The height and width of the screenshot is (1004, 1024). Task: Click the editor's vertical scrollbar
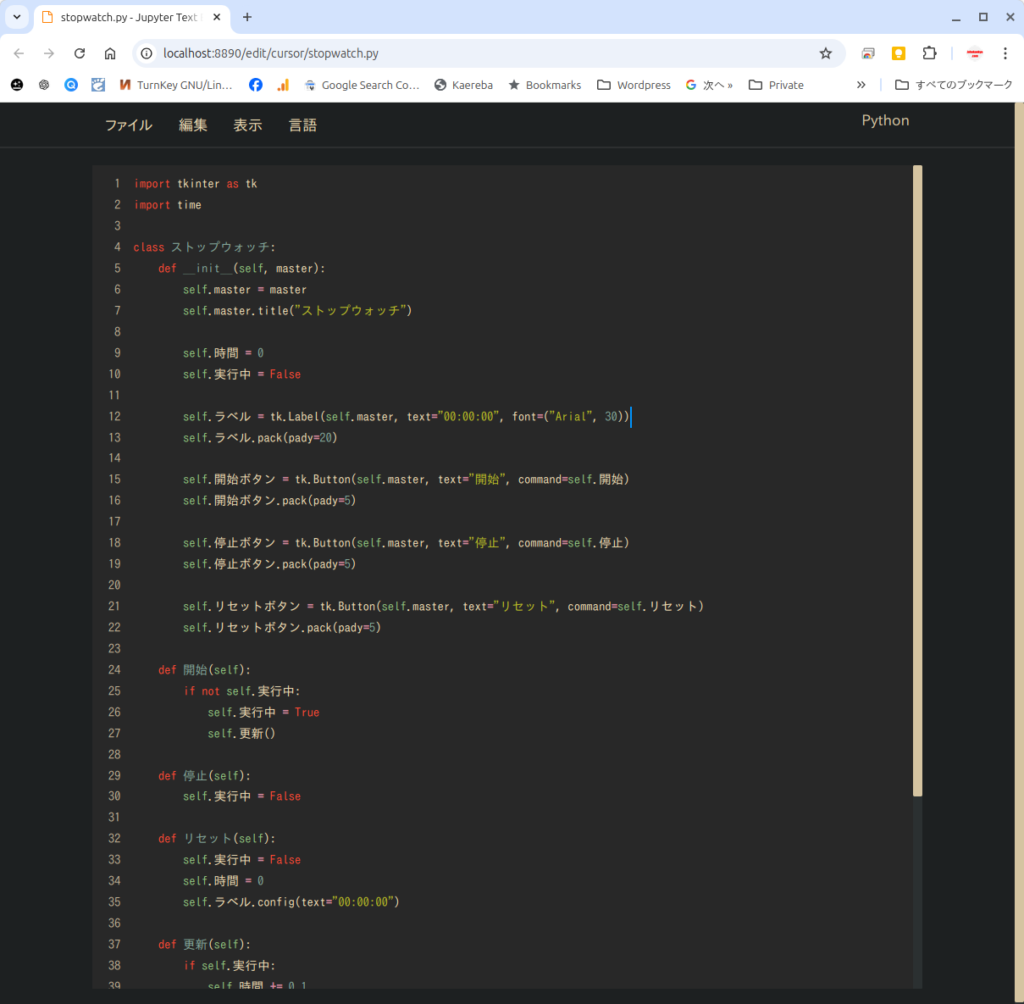pos(917,480)
